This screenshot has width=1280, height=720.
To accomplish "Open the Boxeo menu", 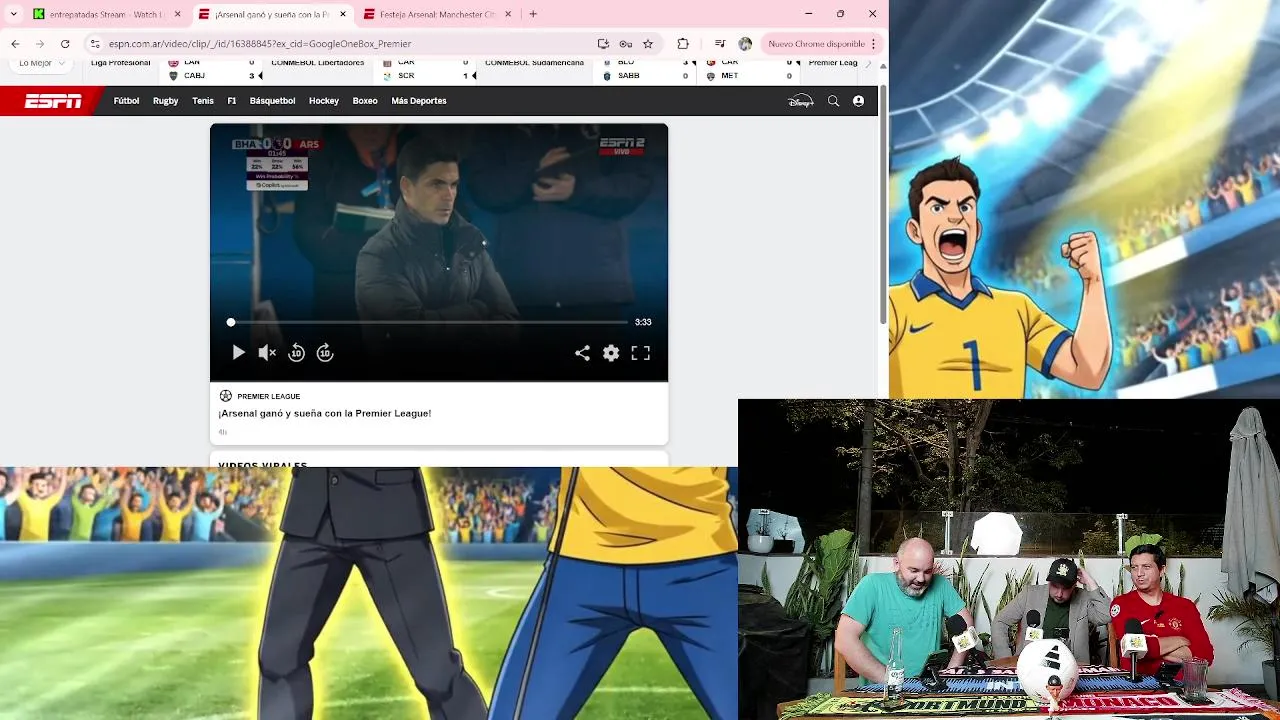I will click(x=365, y=101).
